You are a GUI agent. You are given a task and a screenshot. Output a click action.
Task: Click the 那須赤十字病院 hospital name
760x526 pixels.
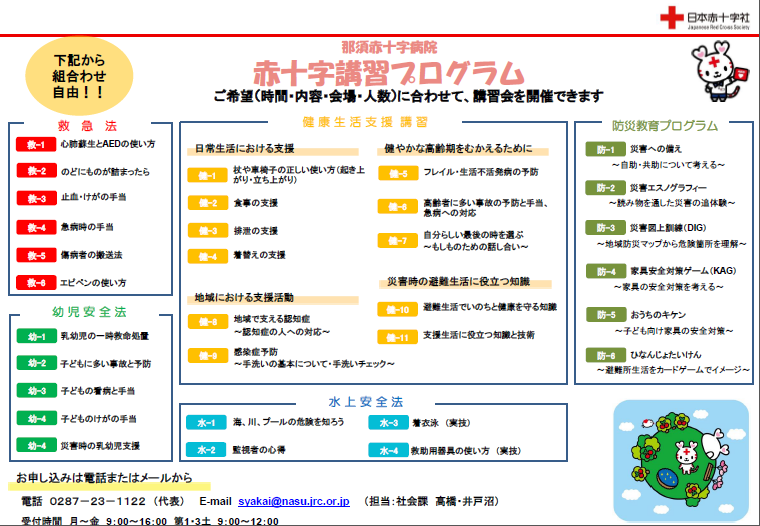point(389,47)
